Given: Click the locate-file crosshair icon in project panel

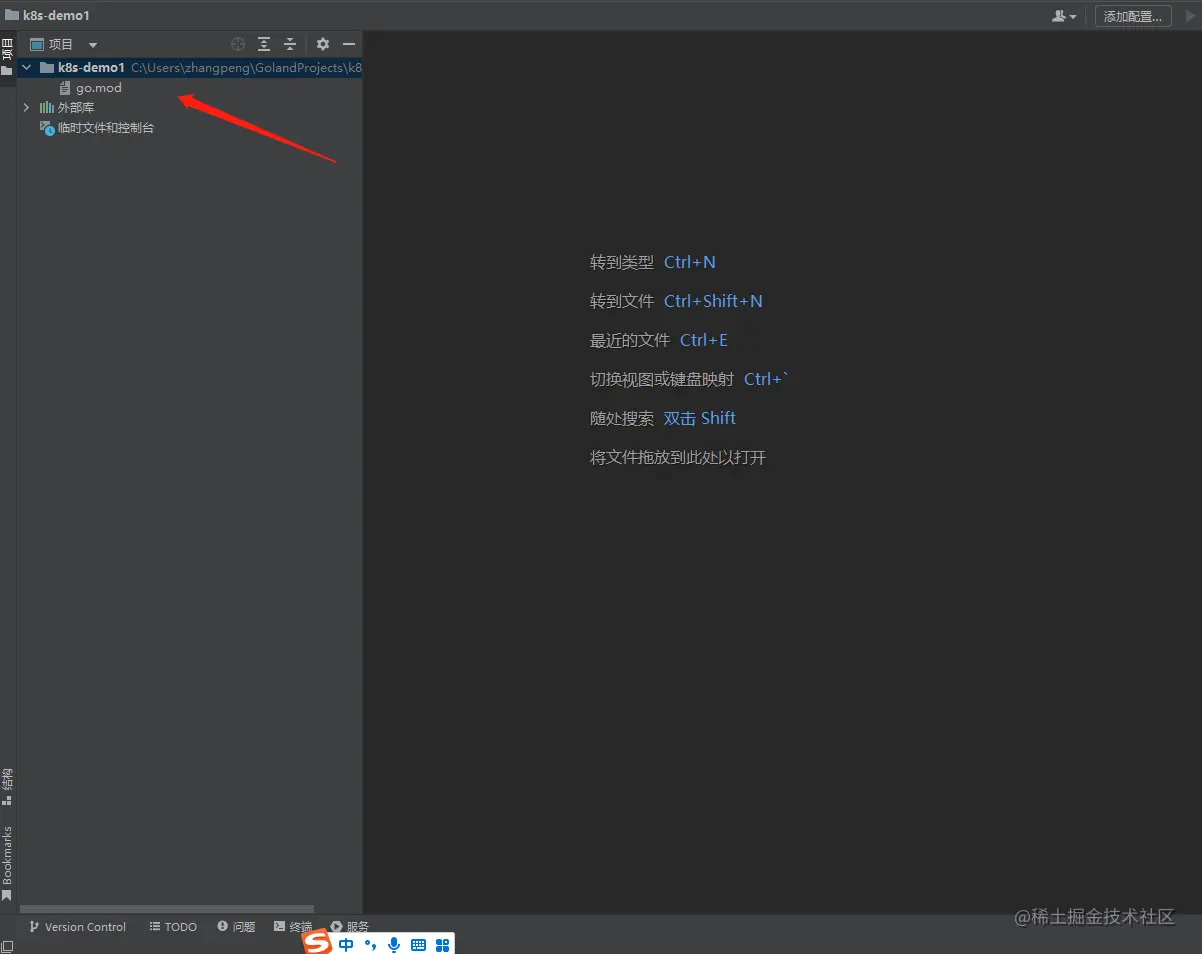Looking at the screenshot, I should pos(238,44).
